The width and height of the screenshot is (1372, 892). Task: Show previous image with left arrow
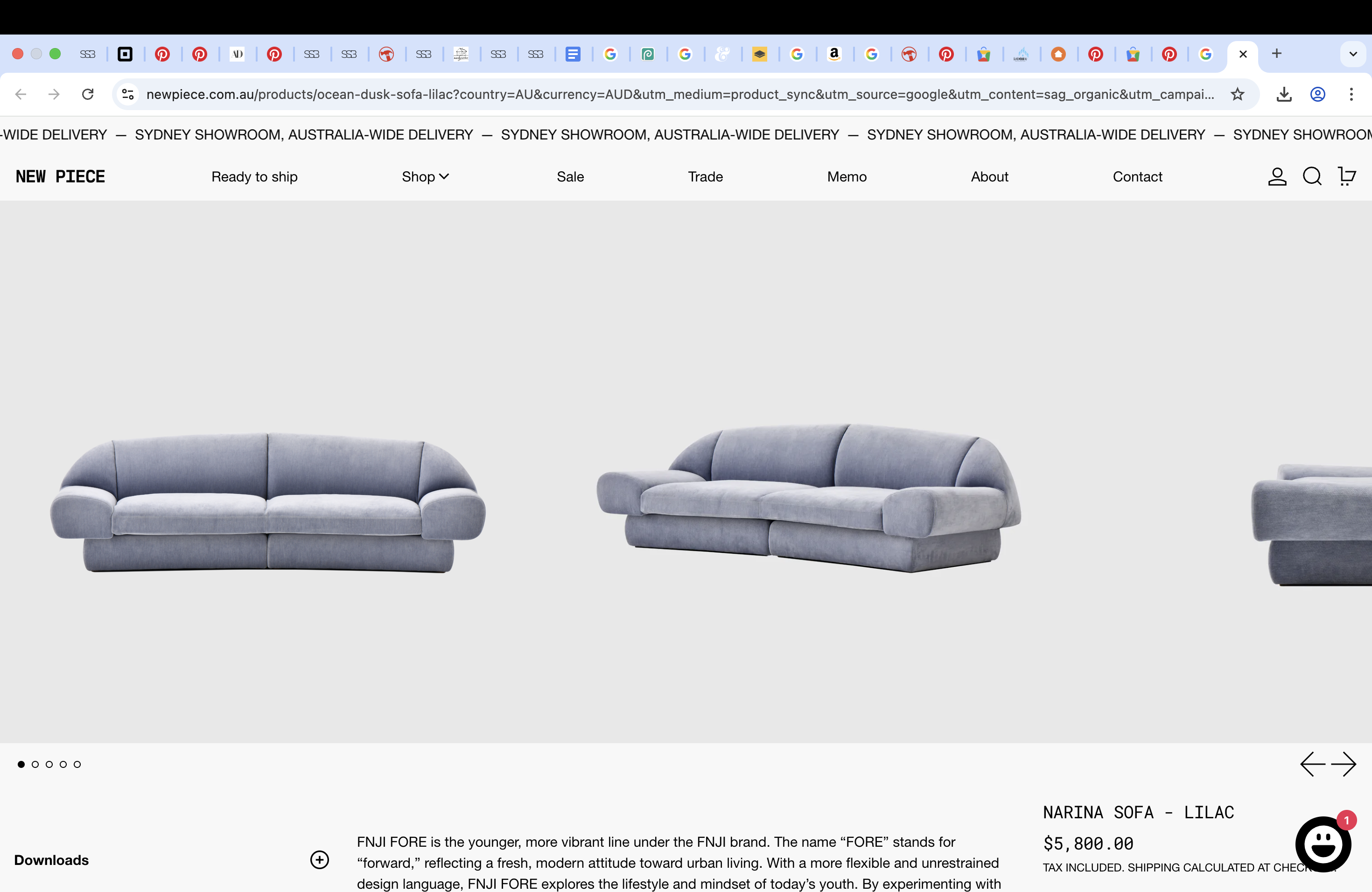coord(1313,764)
